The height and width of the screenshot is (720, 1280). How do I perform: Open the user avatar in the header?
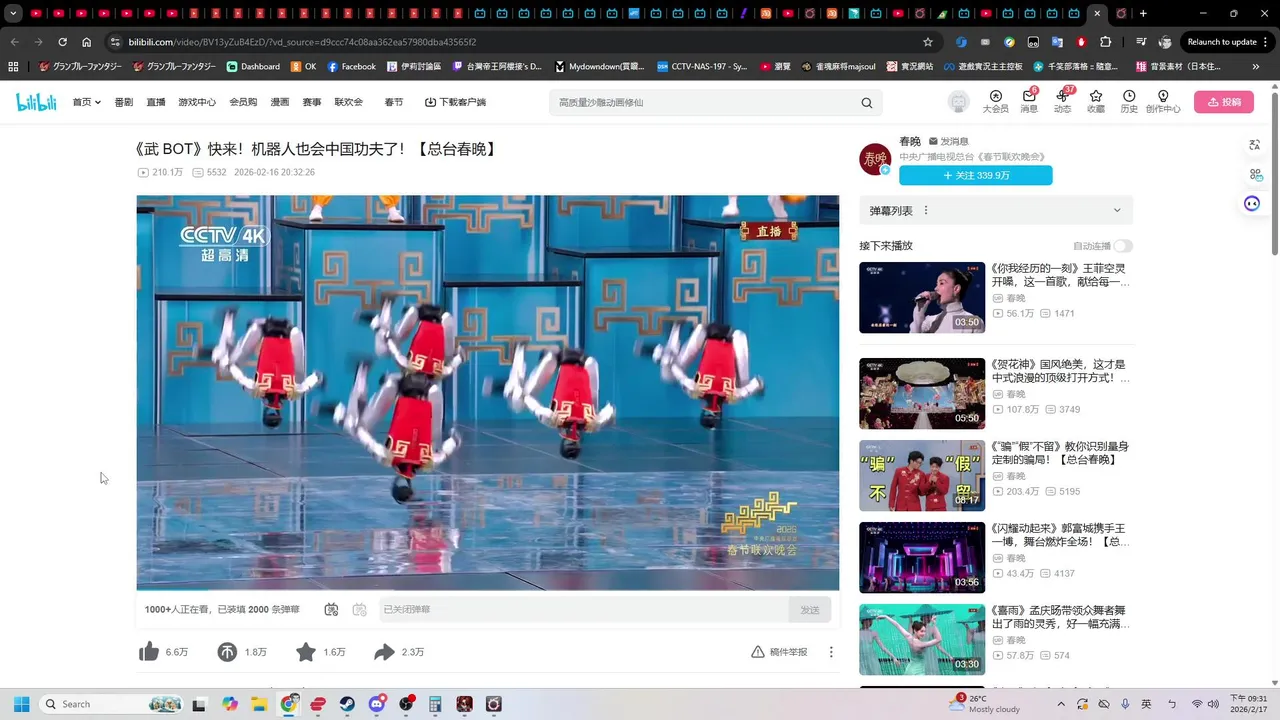point(959,102)
